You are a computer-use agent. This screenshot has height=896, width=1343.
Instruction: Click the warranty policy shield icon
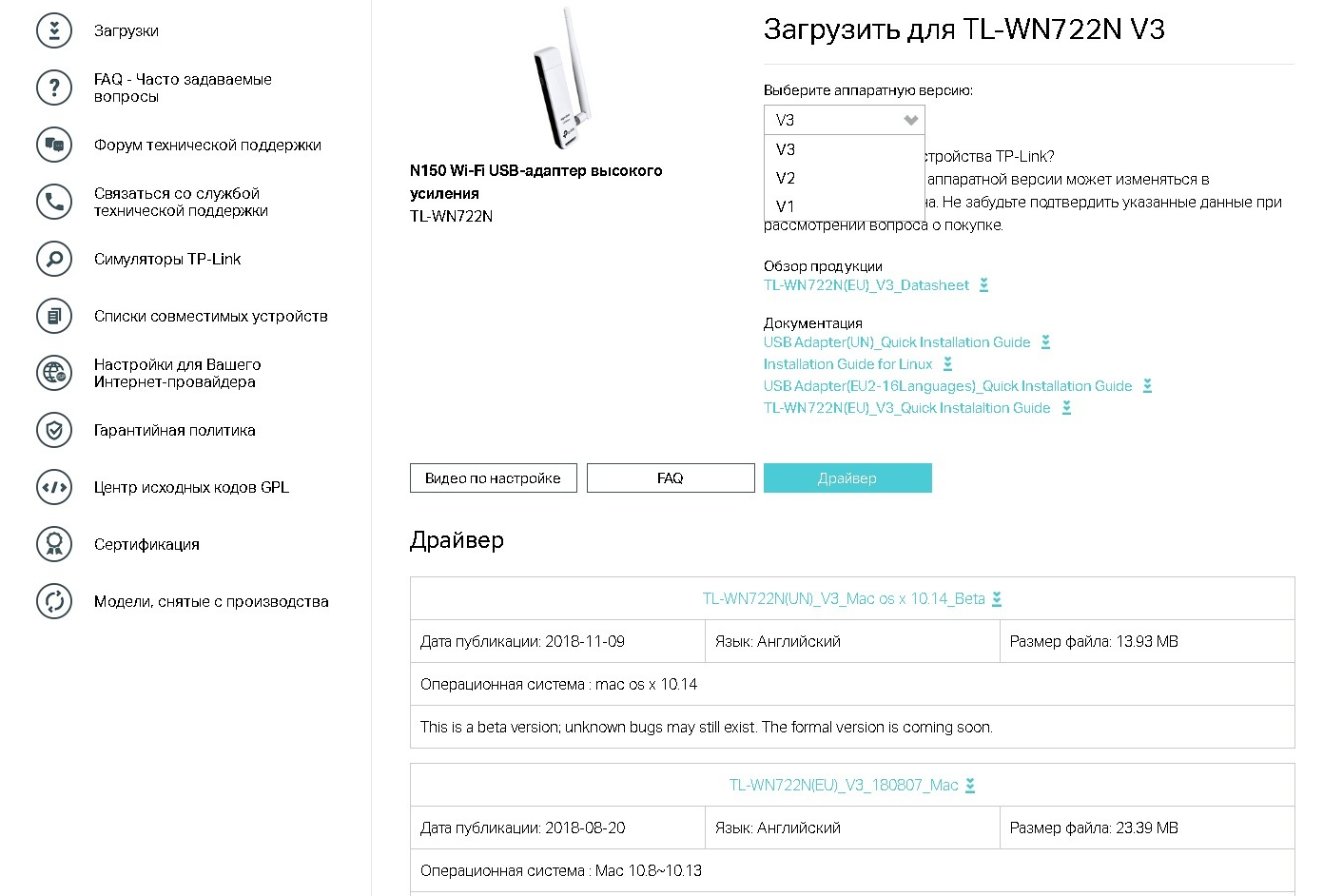pyautogui.click(x=54, y=430)
